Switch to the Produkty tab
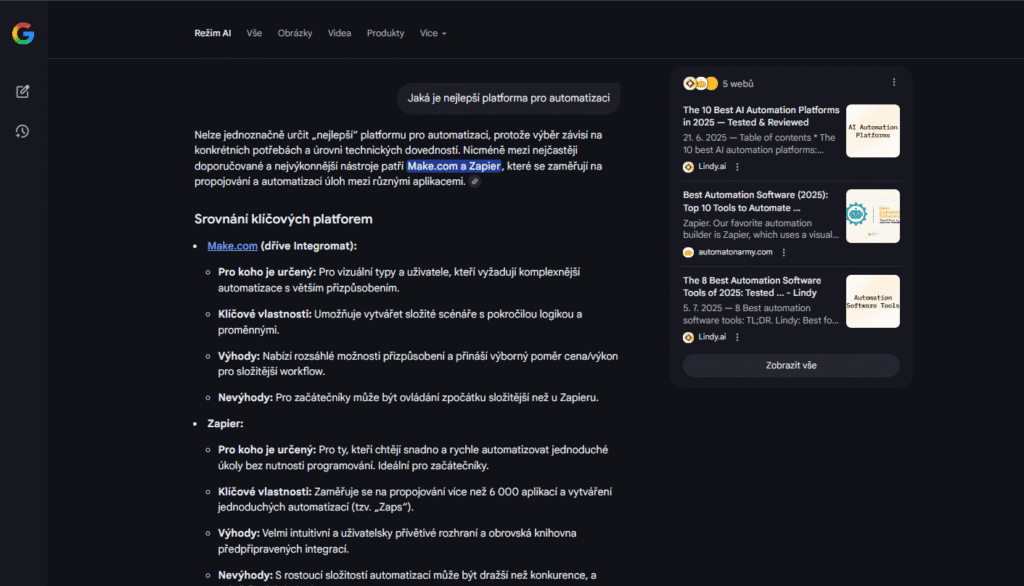This screenshot has height=586, width=1024. coord(385,33)
